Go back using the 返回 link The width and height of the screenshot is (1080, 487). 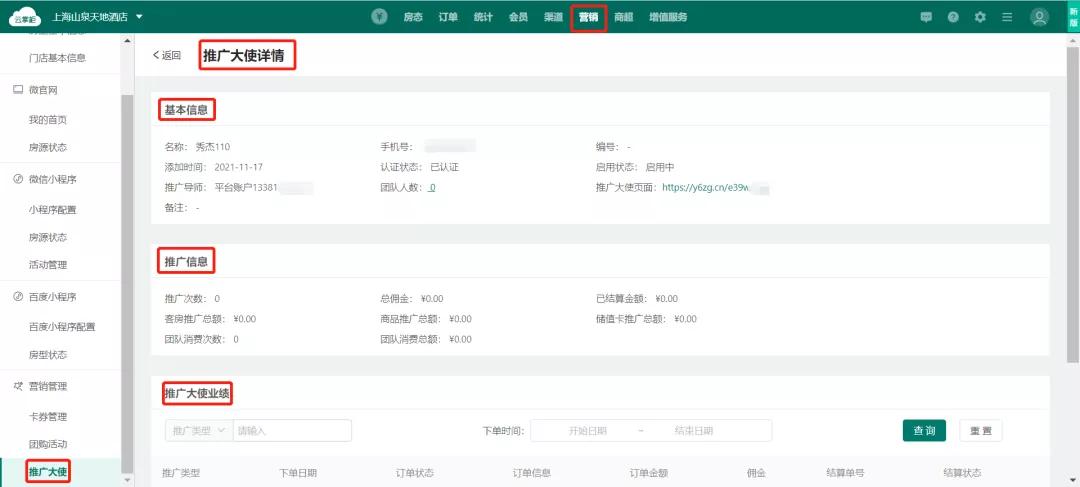coord(167,56)
